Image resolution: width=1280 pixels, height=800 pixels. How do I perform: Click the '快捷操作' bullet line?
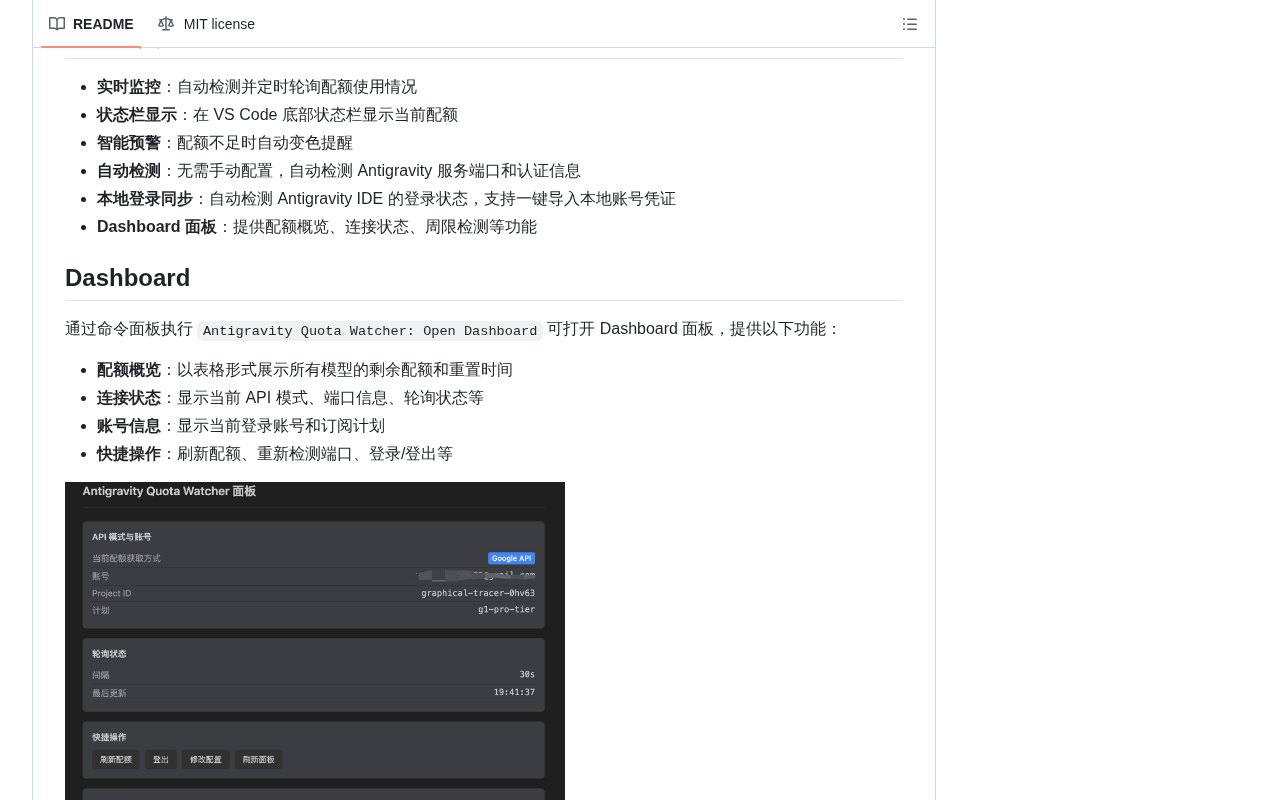pyautogui.click(x=275, y=454)
